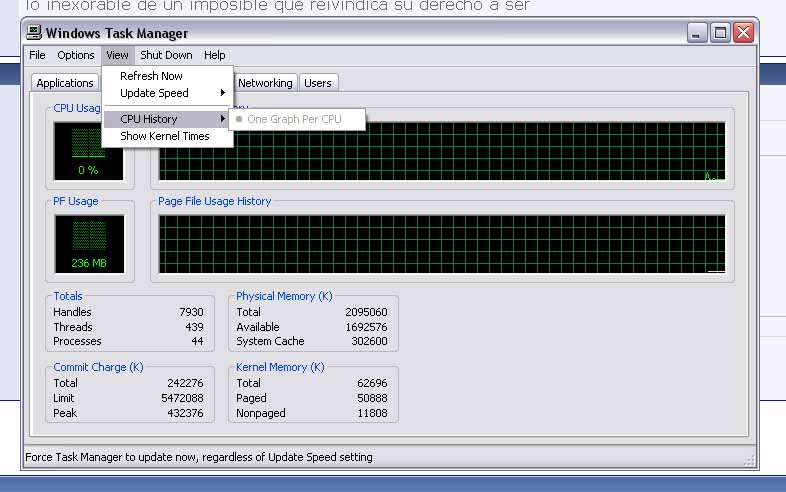The image size is (786, 492).
Task: Click the window resize grip corner
Action: (x=750, y=461)
